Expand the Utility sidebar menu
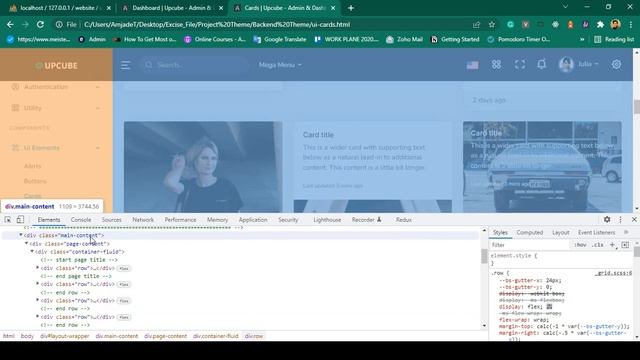Image resolution: width=640 pixels, height=360 pixels. (56, 108)
